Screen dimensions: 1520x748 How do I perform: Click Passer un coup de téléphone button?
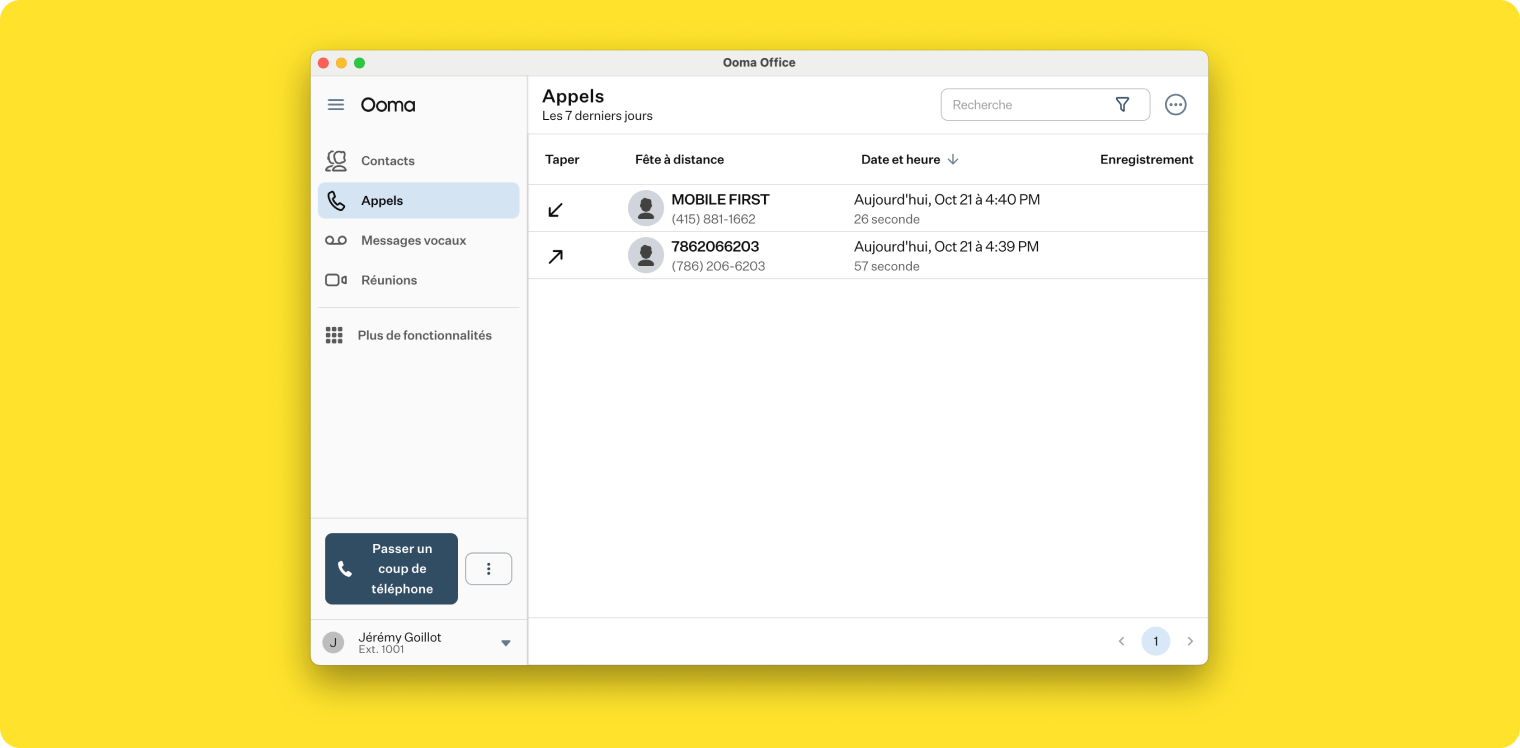(391, 569)
